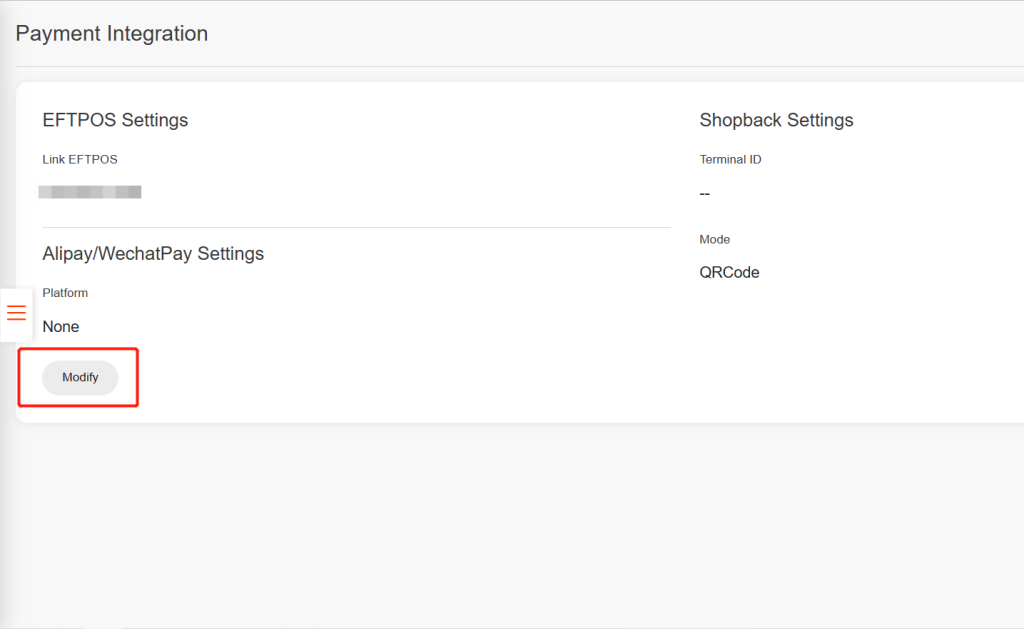Click the Platform field label

pos(65,293)
